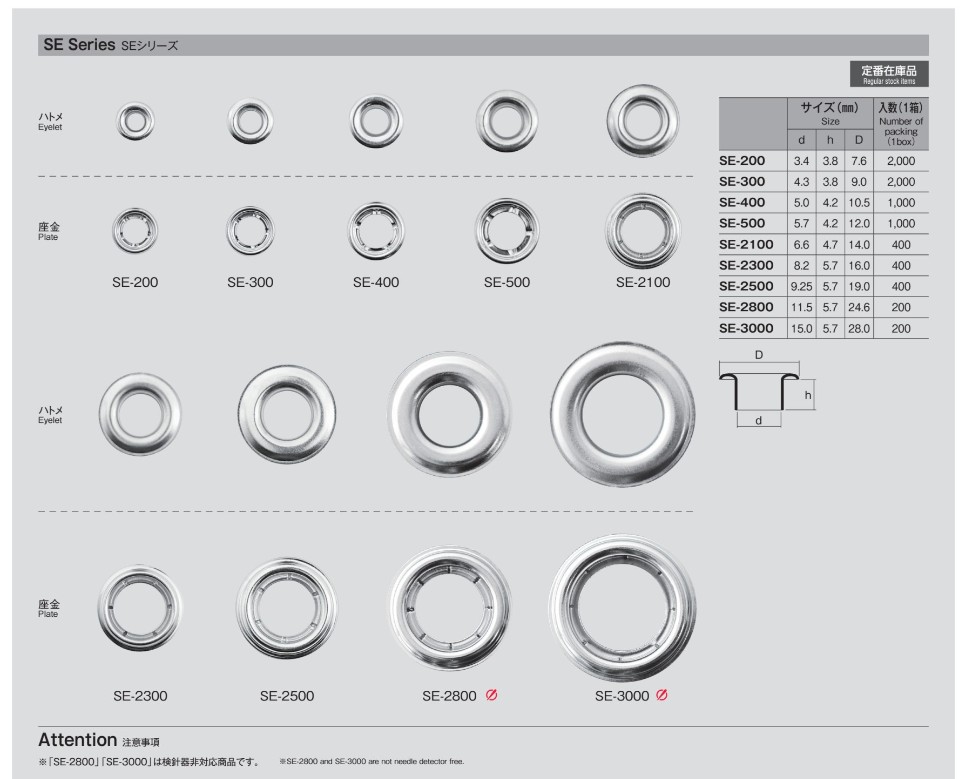The height and width of the screenshot is (779, 967).
Task: Click the SE-2300 eyelet image
Action: click(x=140, y=411)
